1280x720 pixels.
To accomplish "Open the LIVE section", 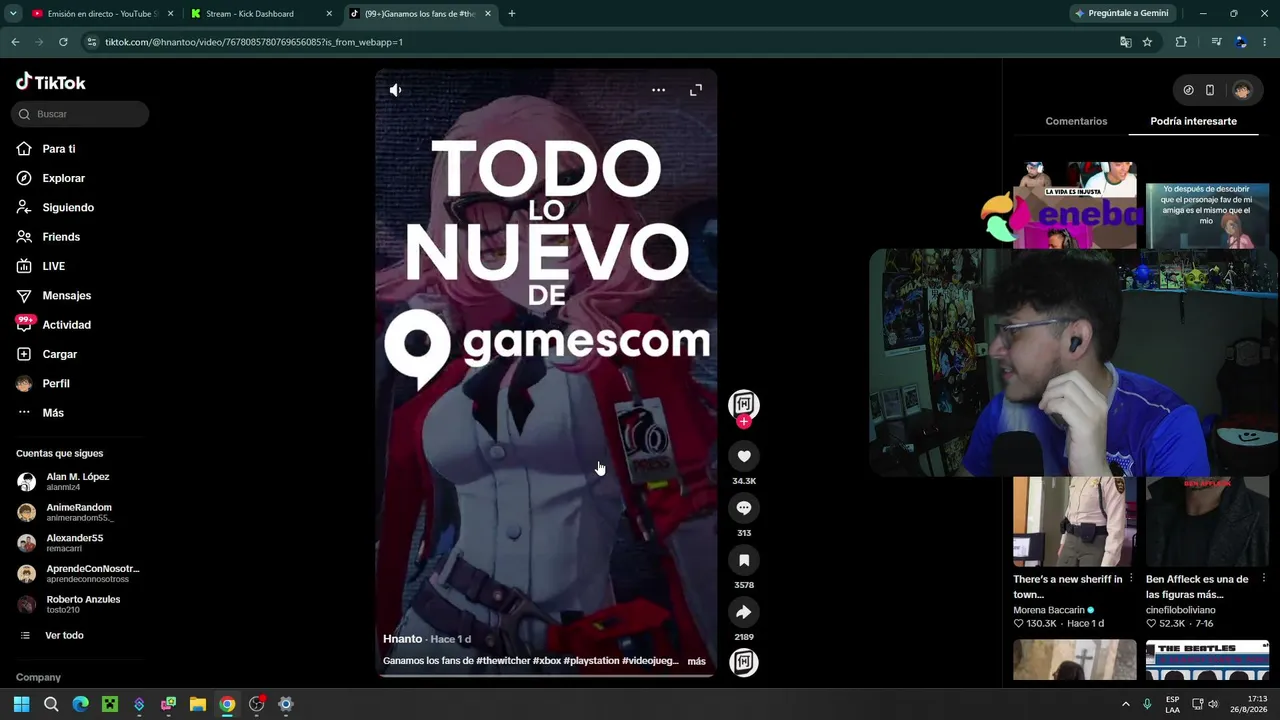I will (41, 266).
